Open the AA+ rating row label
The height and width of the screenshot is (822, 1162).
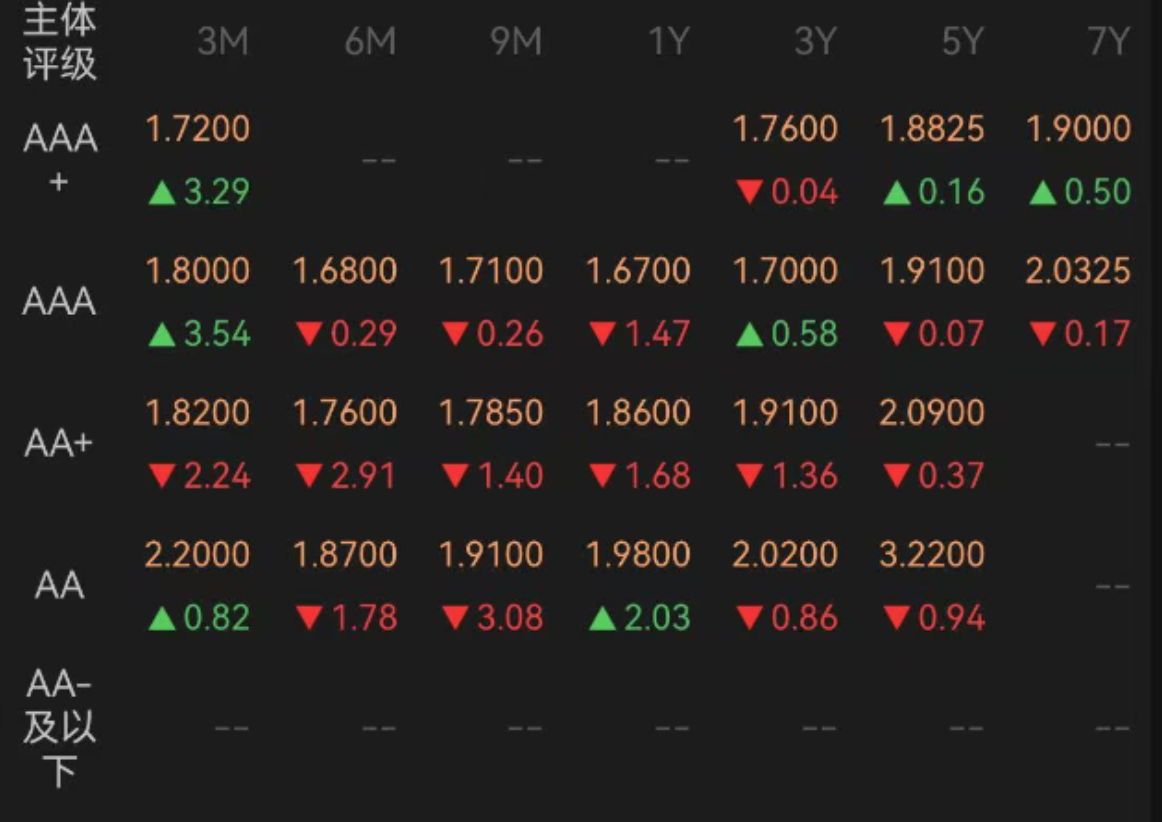[58, 443]
